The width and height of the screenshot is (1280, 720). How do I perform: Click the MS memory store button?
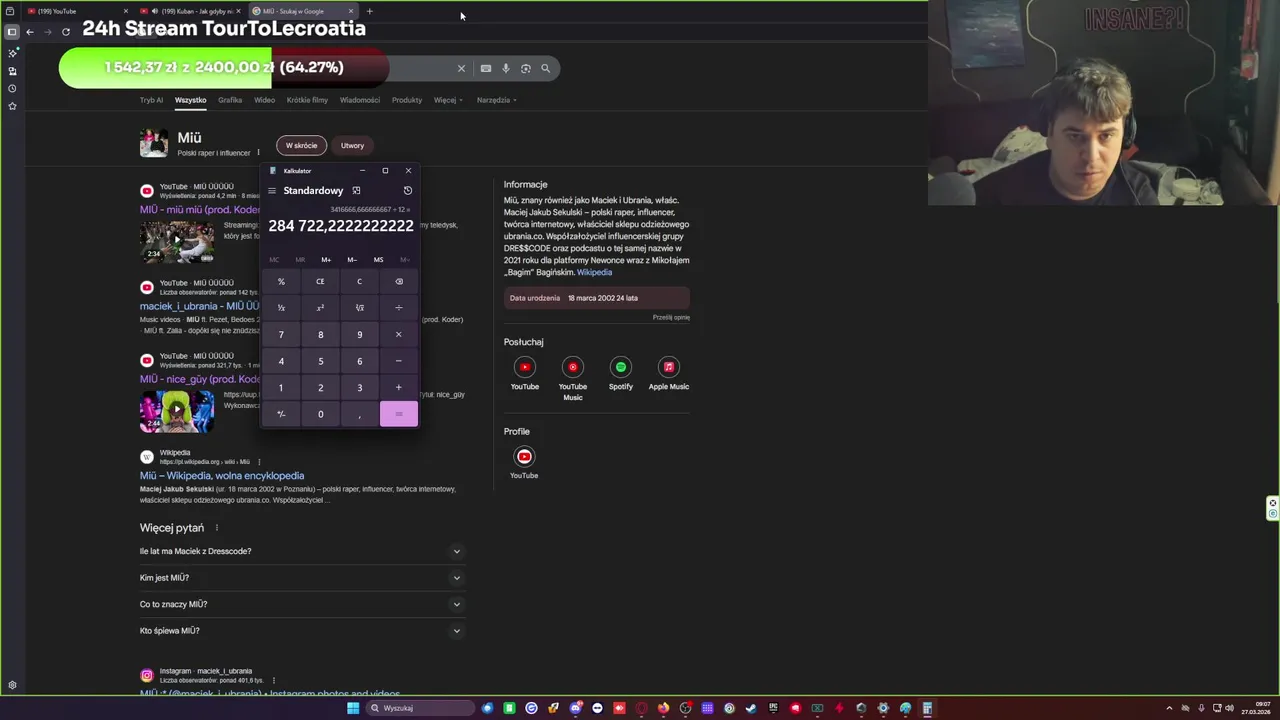[378, 260]
